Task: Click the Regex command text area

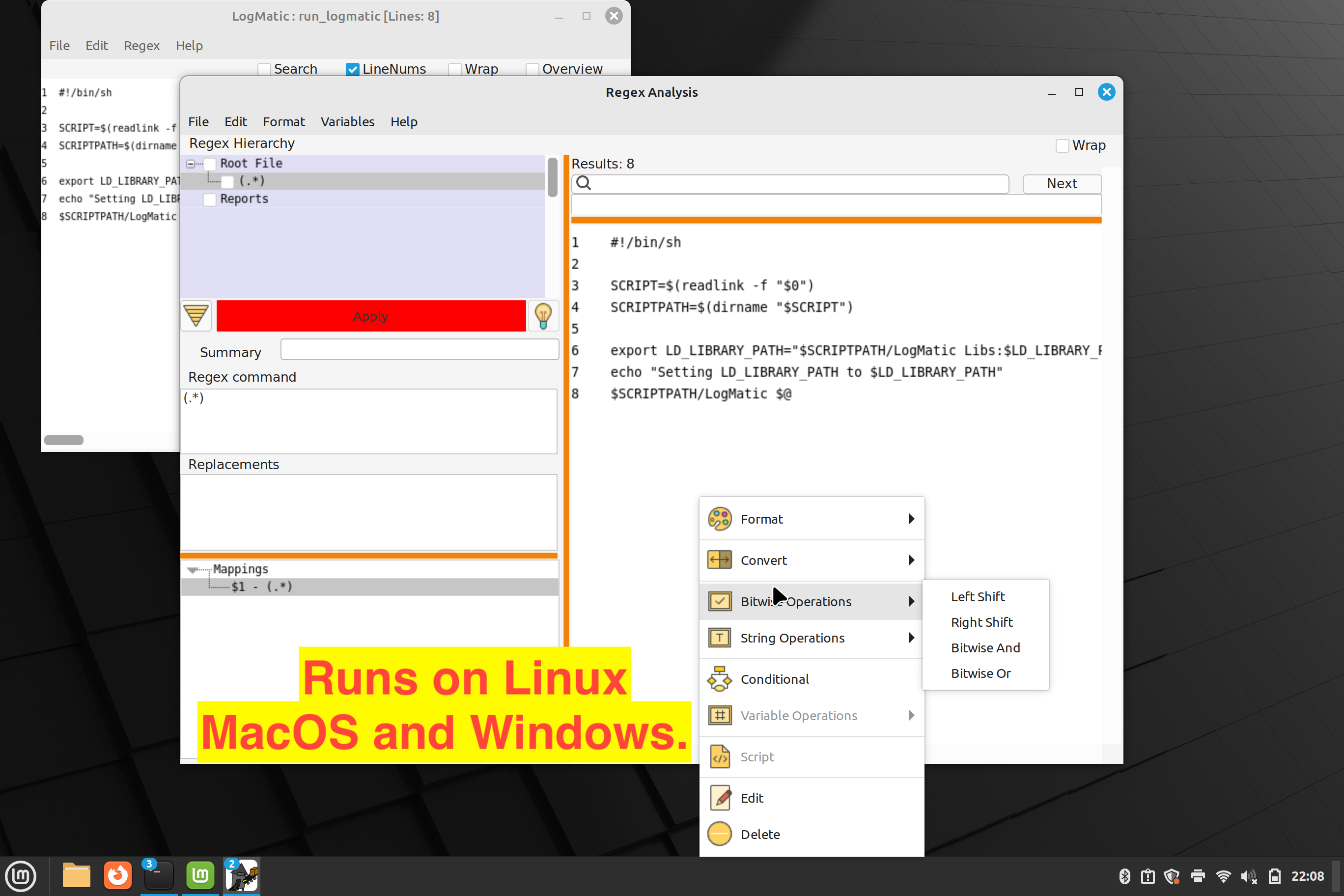Action: point(368,421)
